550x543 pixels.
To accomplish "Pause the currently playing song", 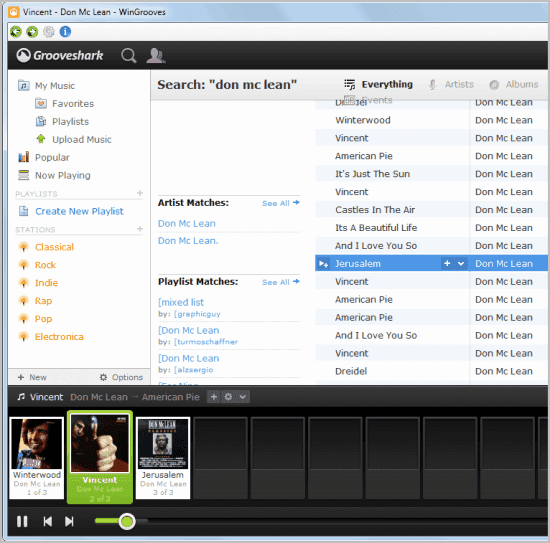I will click(22, 522).
